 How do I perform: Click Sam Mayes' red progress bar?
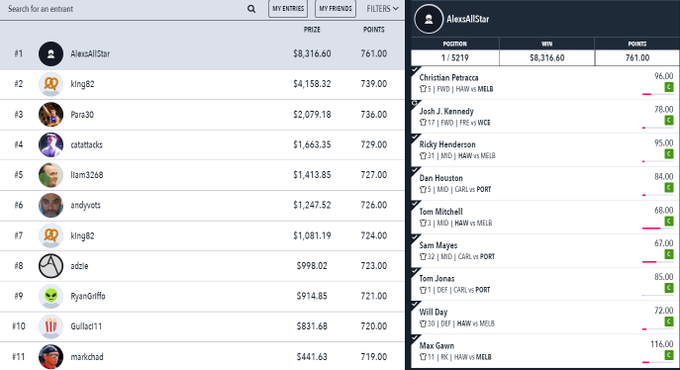649,262
